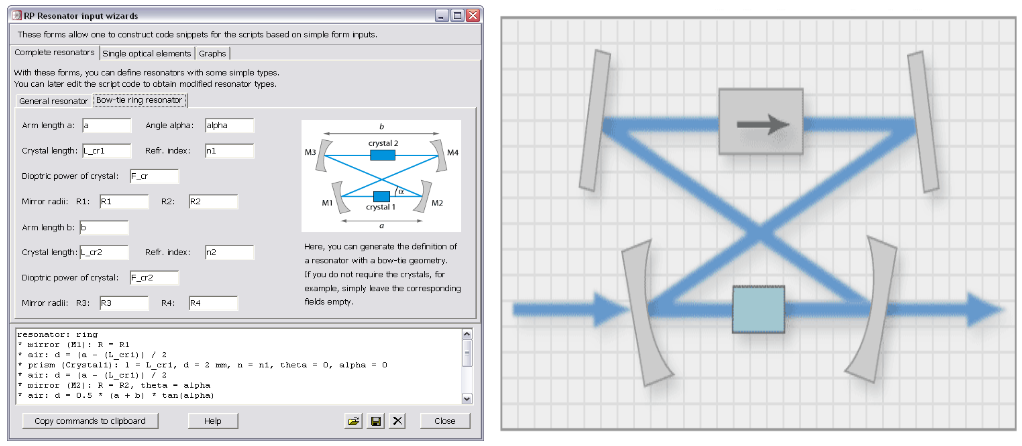Viewport: 1022px width, 446px height.
Task: Click the clear X icon beside save
Action: pos(397,421)
